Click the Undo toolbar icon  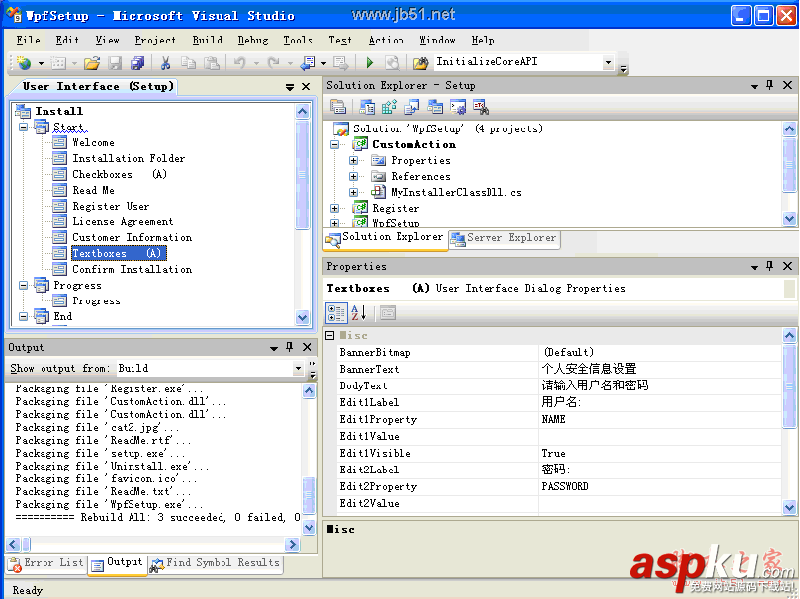(x=239, y=63)
